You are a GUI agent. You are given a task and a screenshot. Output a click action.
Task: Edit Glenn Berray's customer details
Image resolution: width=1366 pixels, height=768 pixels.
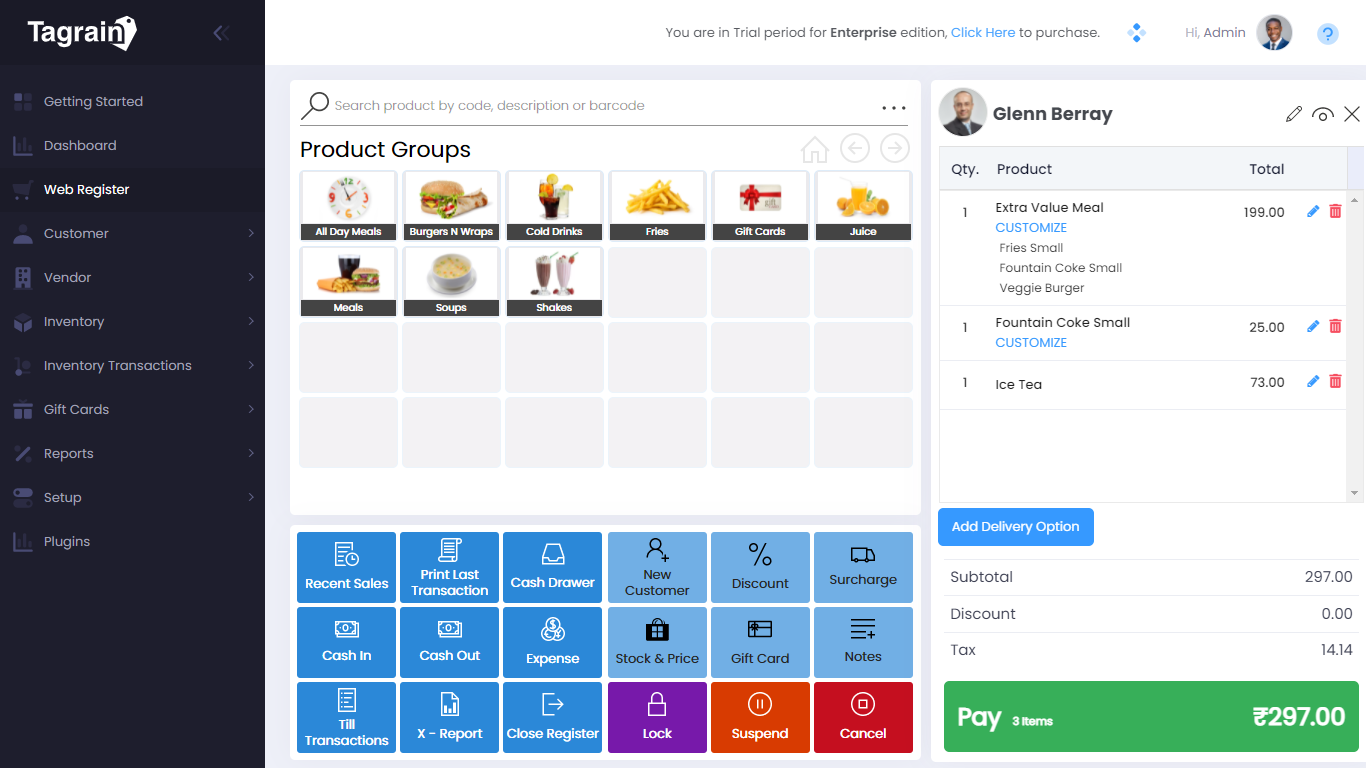pyautogui.click(x=1294, y=114)
